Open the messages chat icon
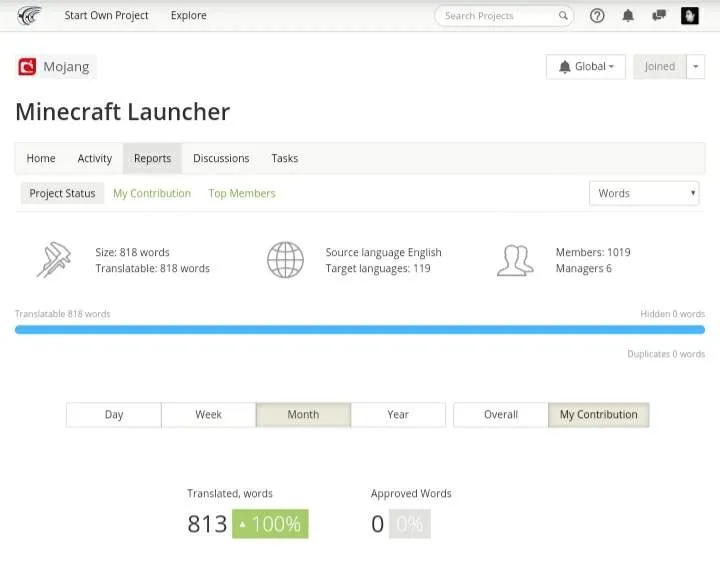720x561 pixels. (x=659, y=16)
